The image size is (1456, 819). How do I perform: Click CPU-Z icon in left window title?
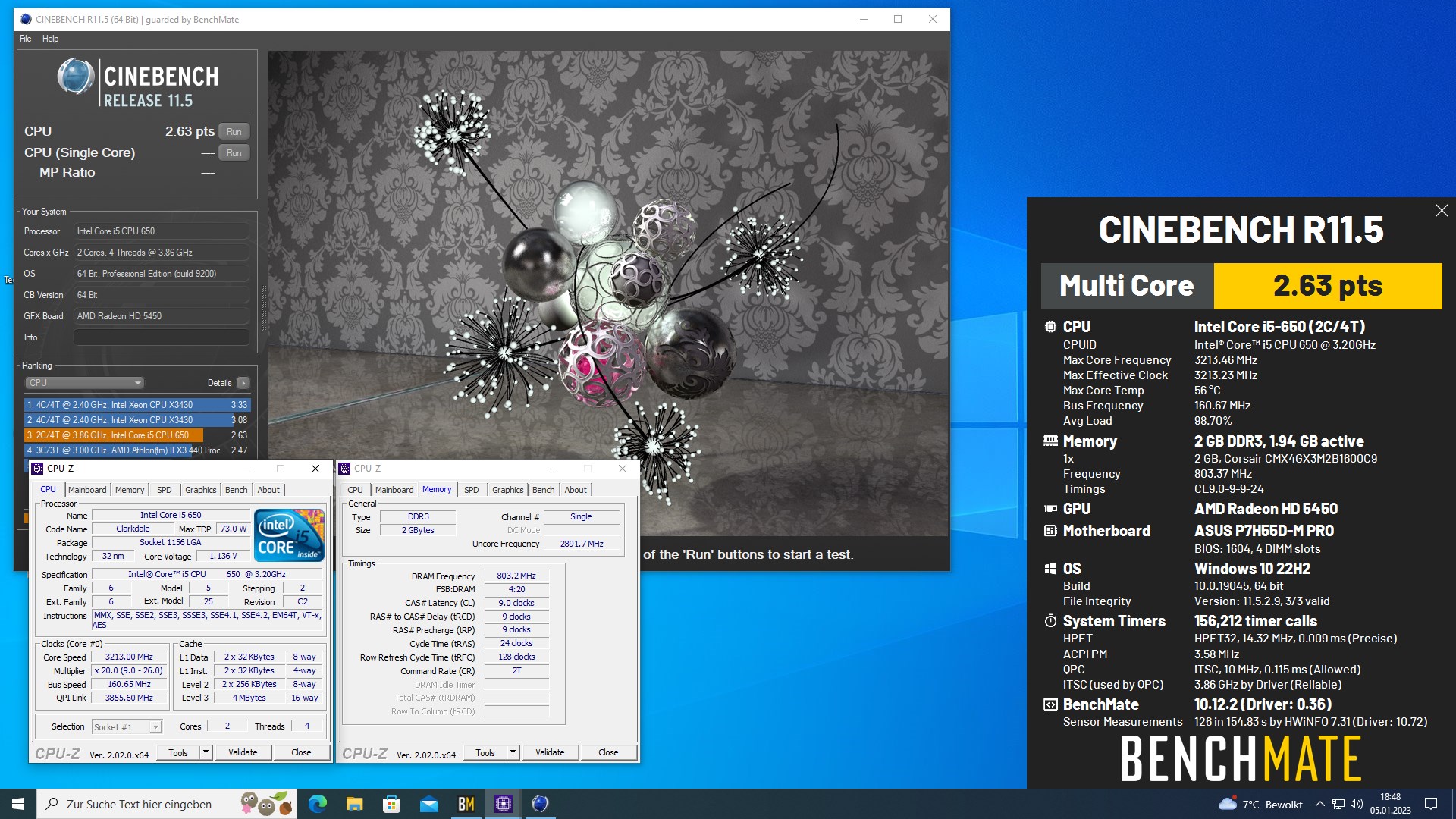37,469
